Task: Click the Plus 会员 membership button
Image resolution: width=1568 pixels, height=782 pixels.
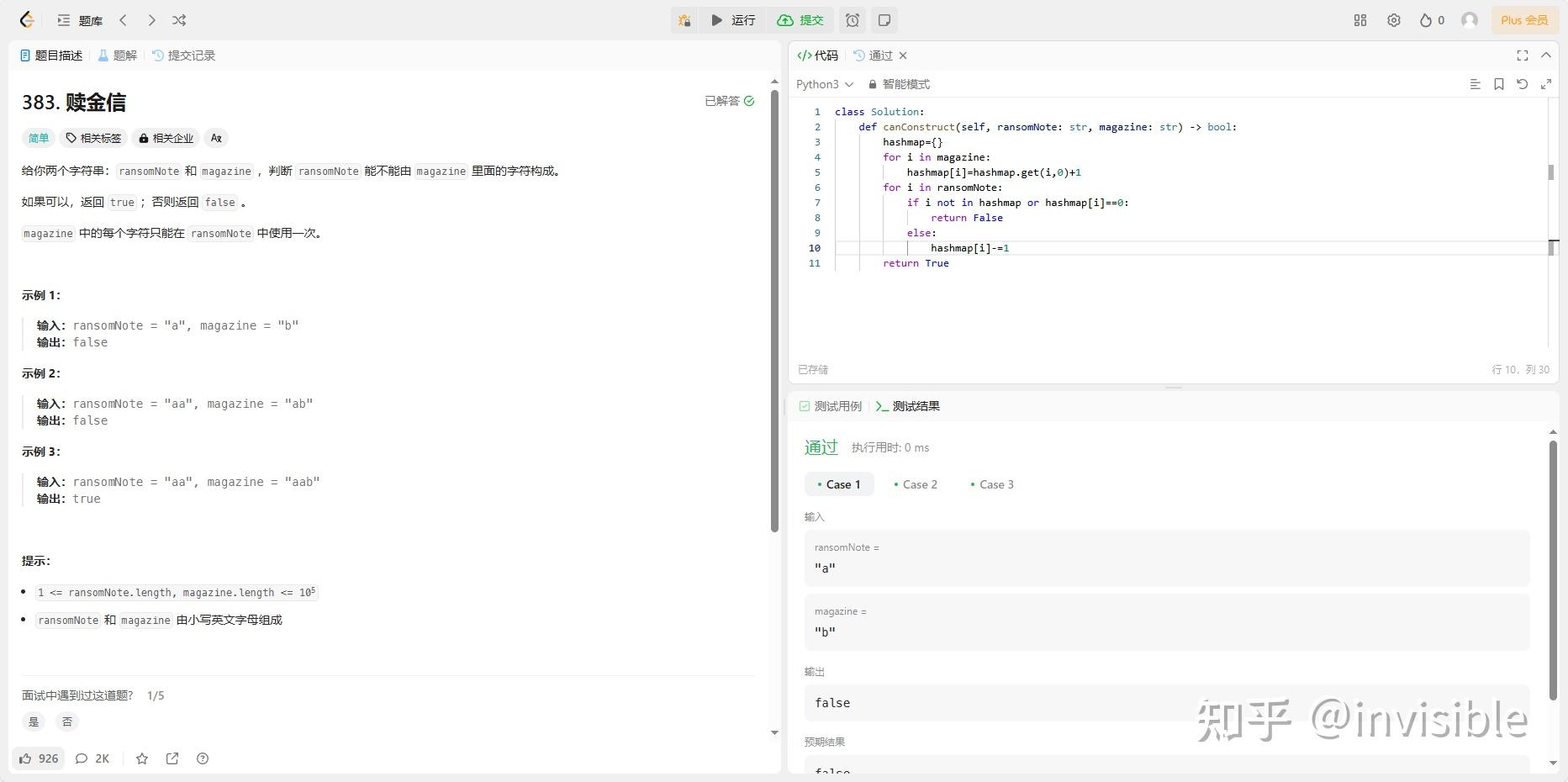Action: pos(1523,20)
